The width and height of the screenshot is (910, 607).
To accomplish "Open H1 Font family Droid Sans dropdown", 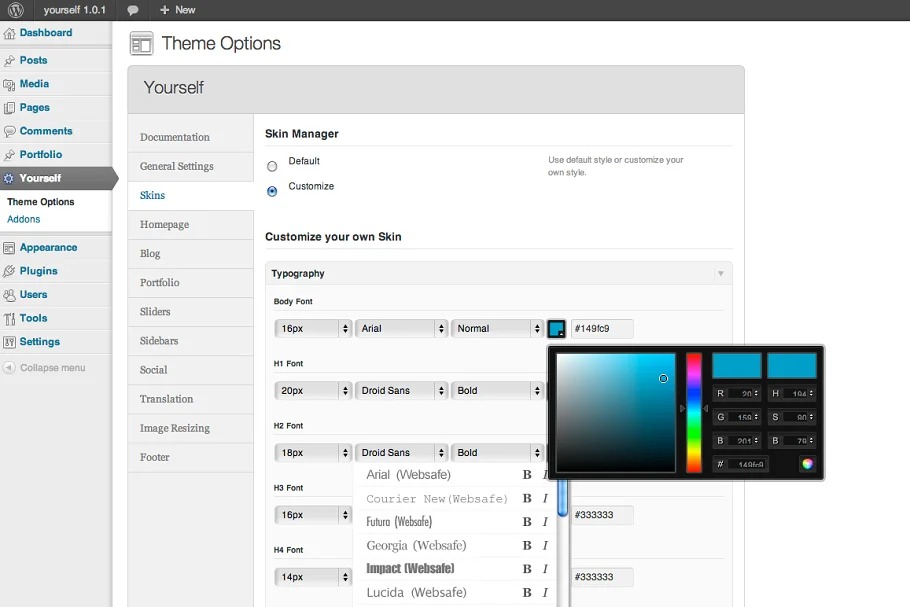I will (401, 390).
